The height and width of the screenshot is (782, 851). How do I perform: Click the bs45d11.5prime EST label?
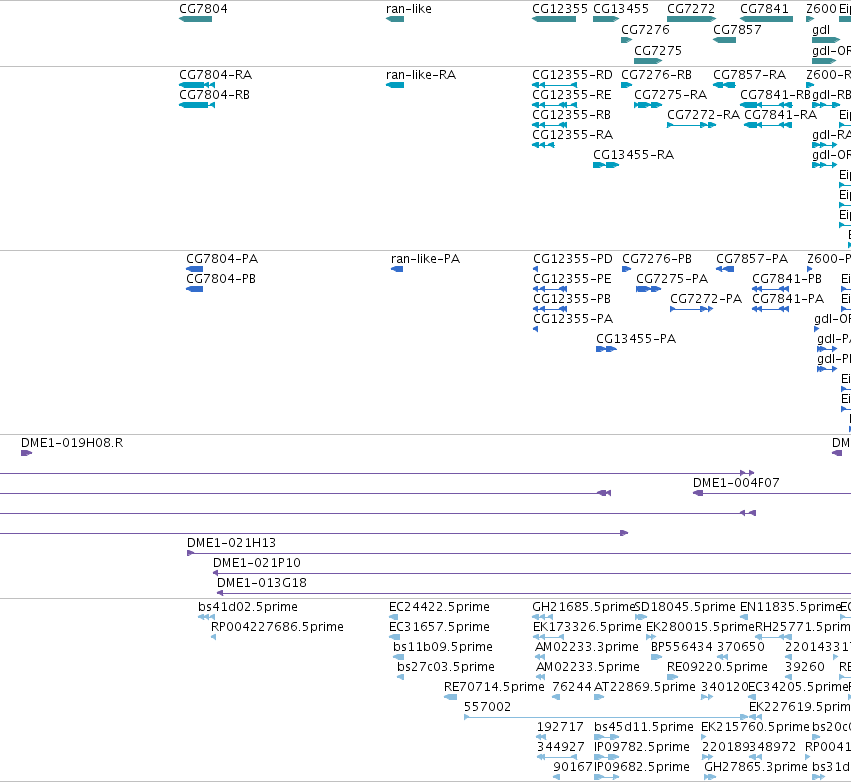(x=644, y=727)
